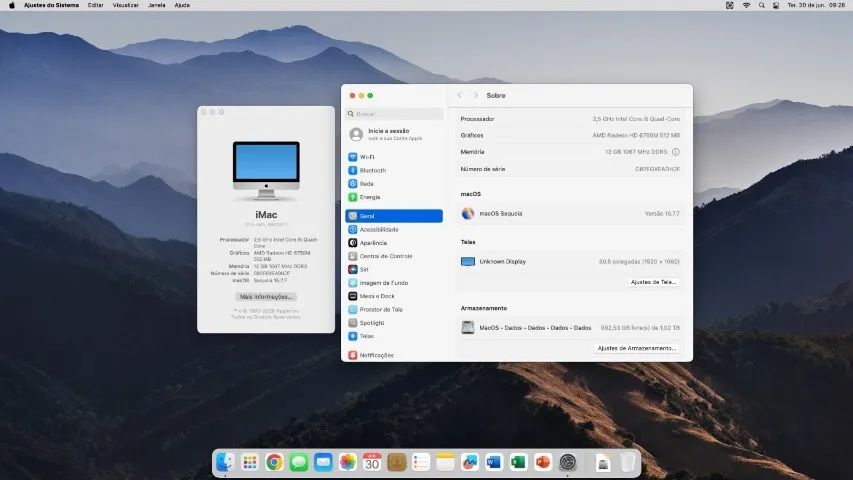Launch Microsoft Excel from the Dock

[518, 462]
